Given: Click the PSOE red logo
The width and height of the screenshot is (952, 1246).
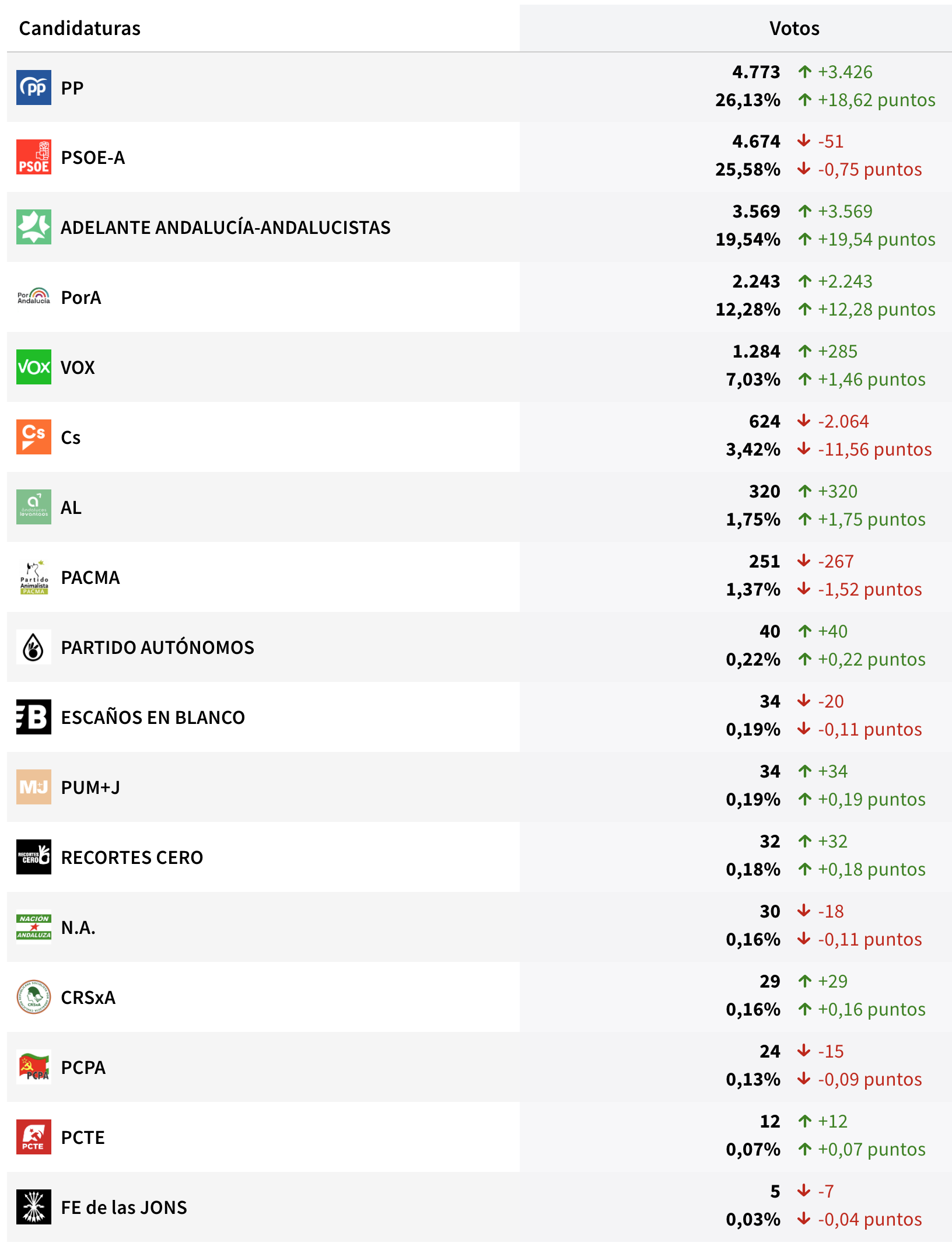Looking at the screenshot, I should click(34, 157).
